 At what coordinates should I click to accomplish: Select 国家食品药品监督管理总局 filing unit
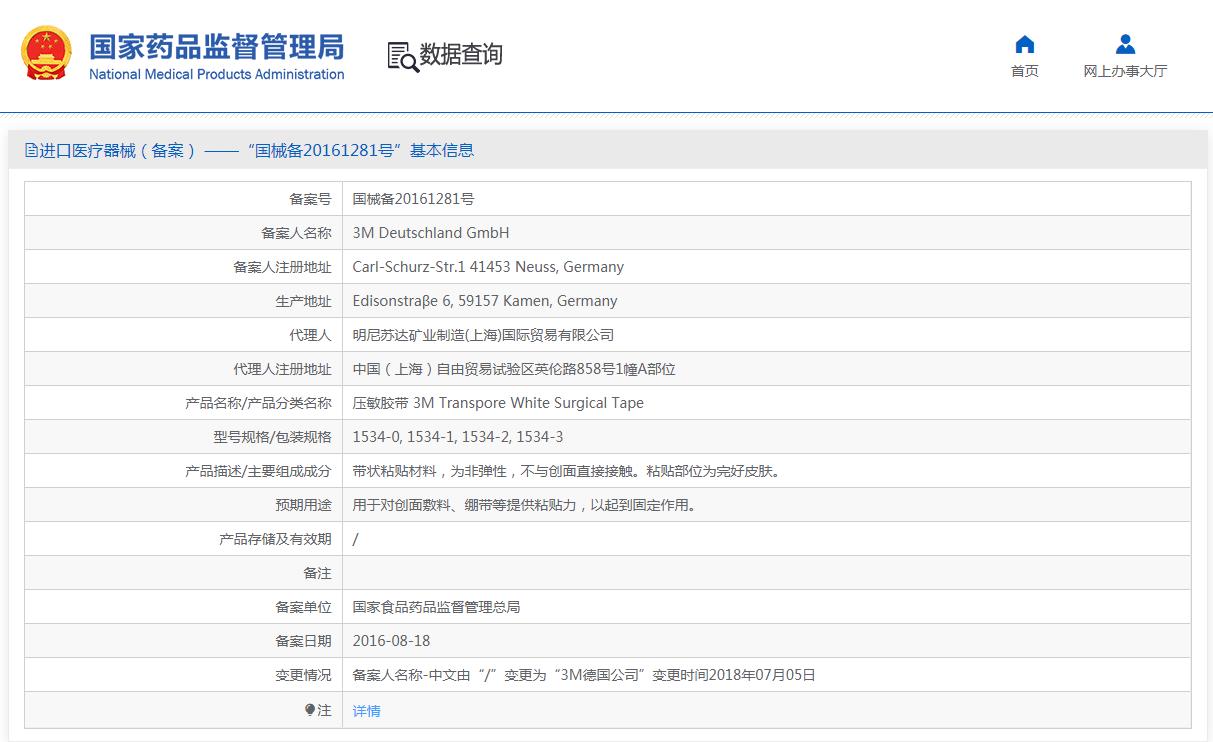tap(436, 607)
